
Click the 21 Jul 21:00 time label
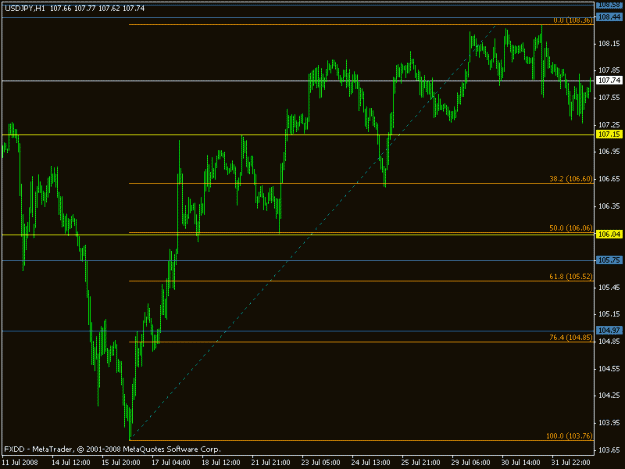tap(271, 463)
